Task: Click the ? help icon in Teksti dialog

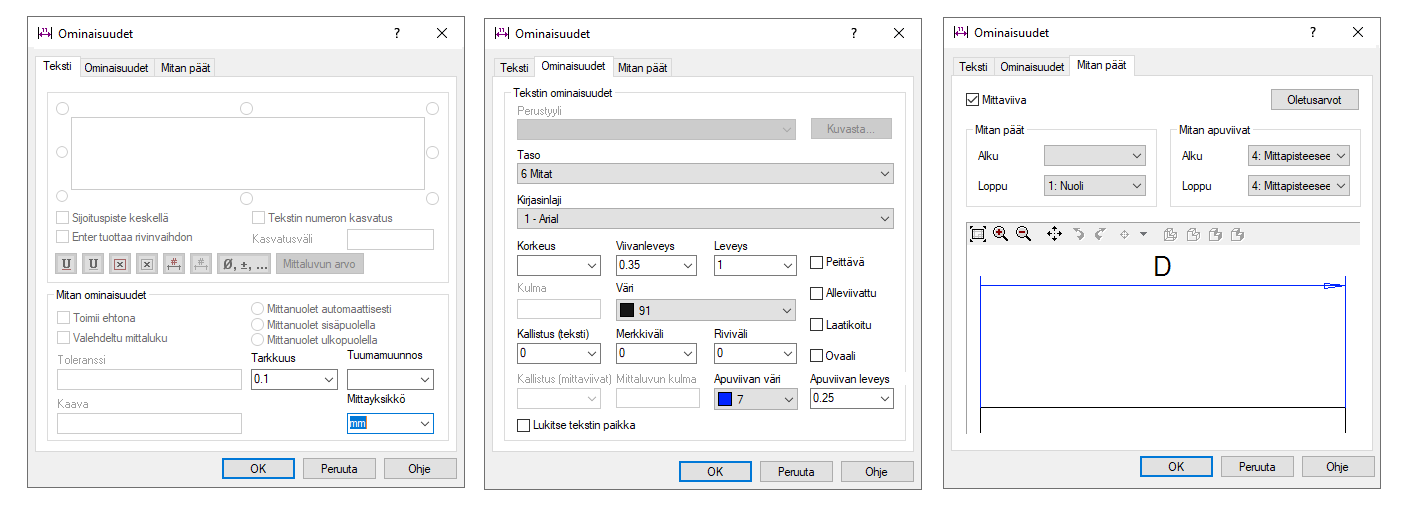Action: pos(397,33)
